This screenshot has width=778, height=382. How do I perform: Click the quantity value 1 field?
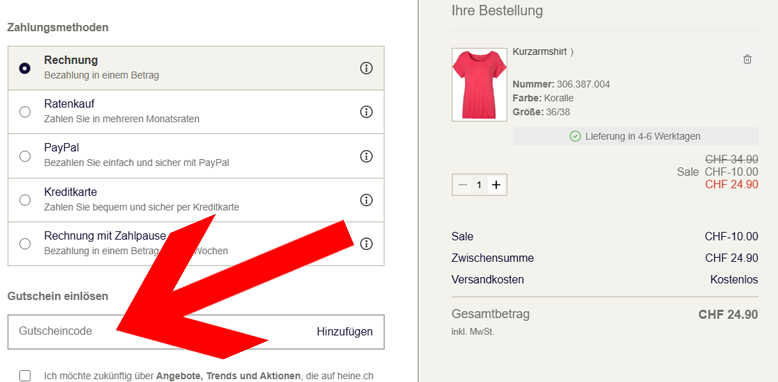click(479, 185)
